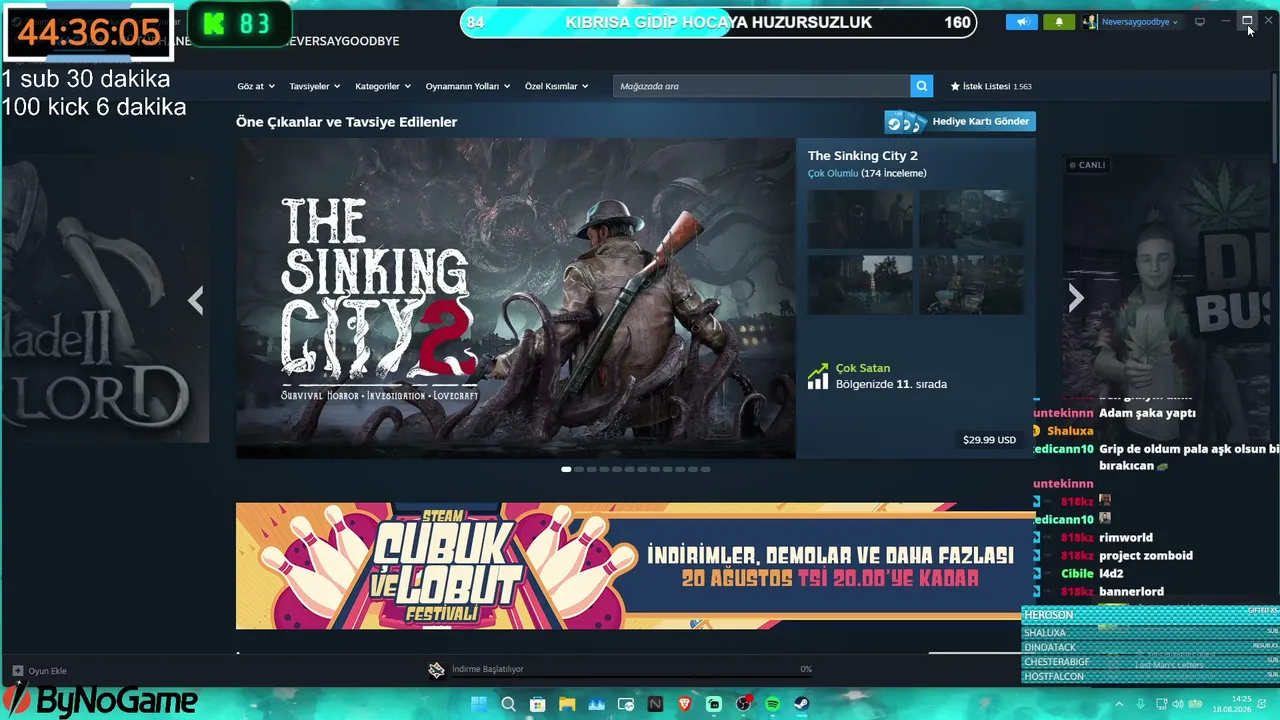Click the 'Bölgenizde 11. sırada' text
Image resolution: width=1280 pixels, height=720 pixels.
coord(891,384)
